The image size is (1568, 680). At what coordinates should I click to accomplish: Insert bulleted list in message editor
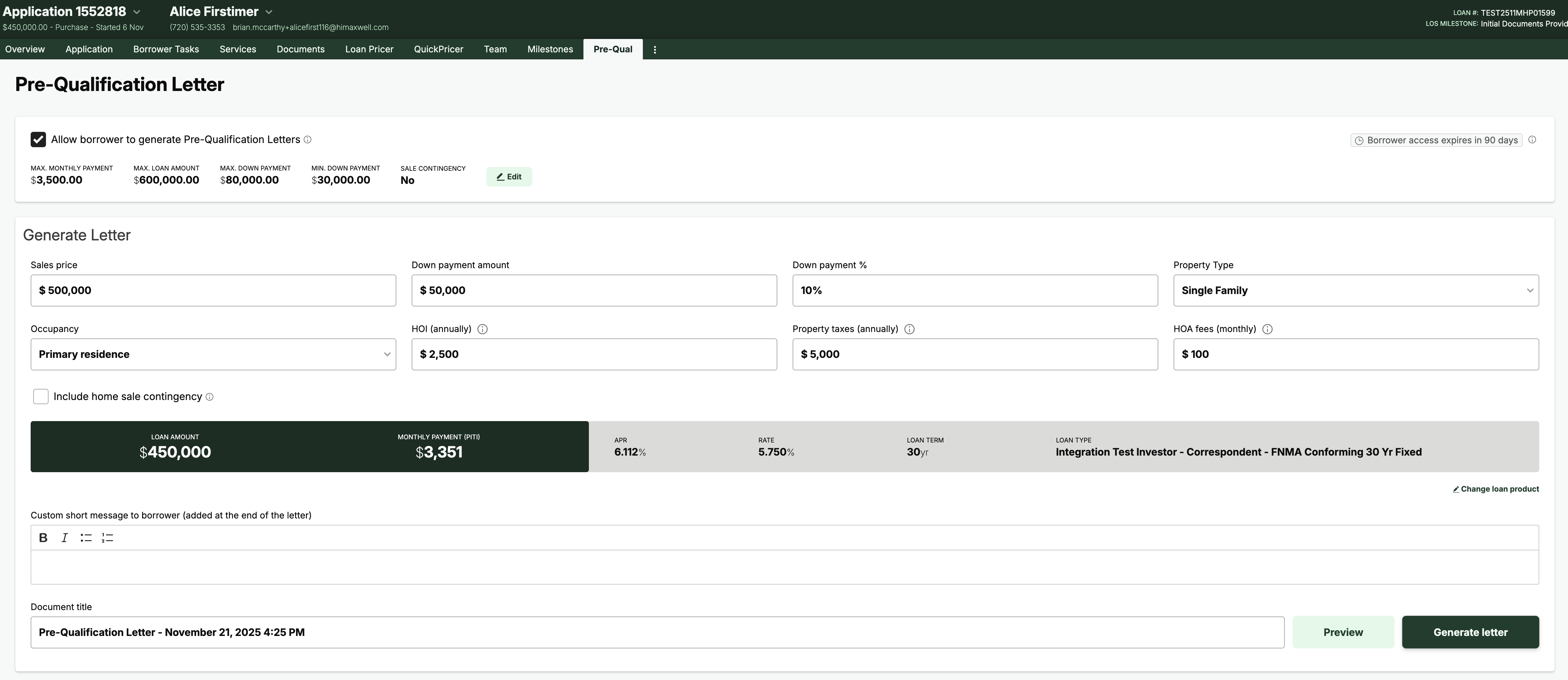point(86,538)
